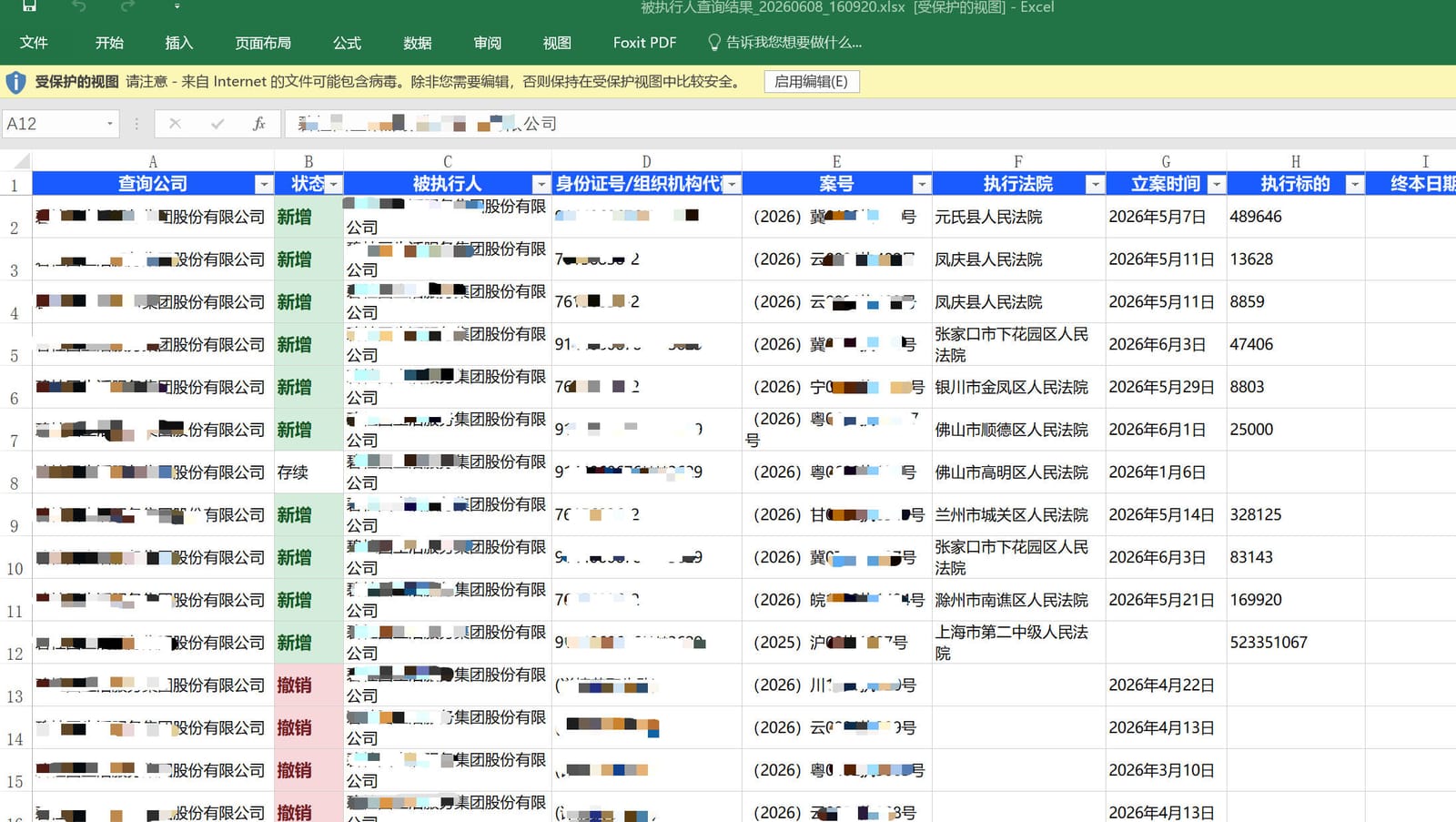The image size is (1456, 822).
Task: Click the 上海市第二中级人民法院 cell
Action: tap(1018, 643)
